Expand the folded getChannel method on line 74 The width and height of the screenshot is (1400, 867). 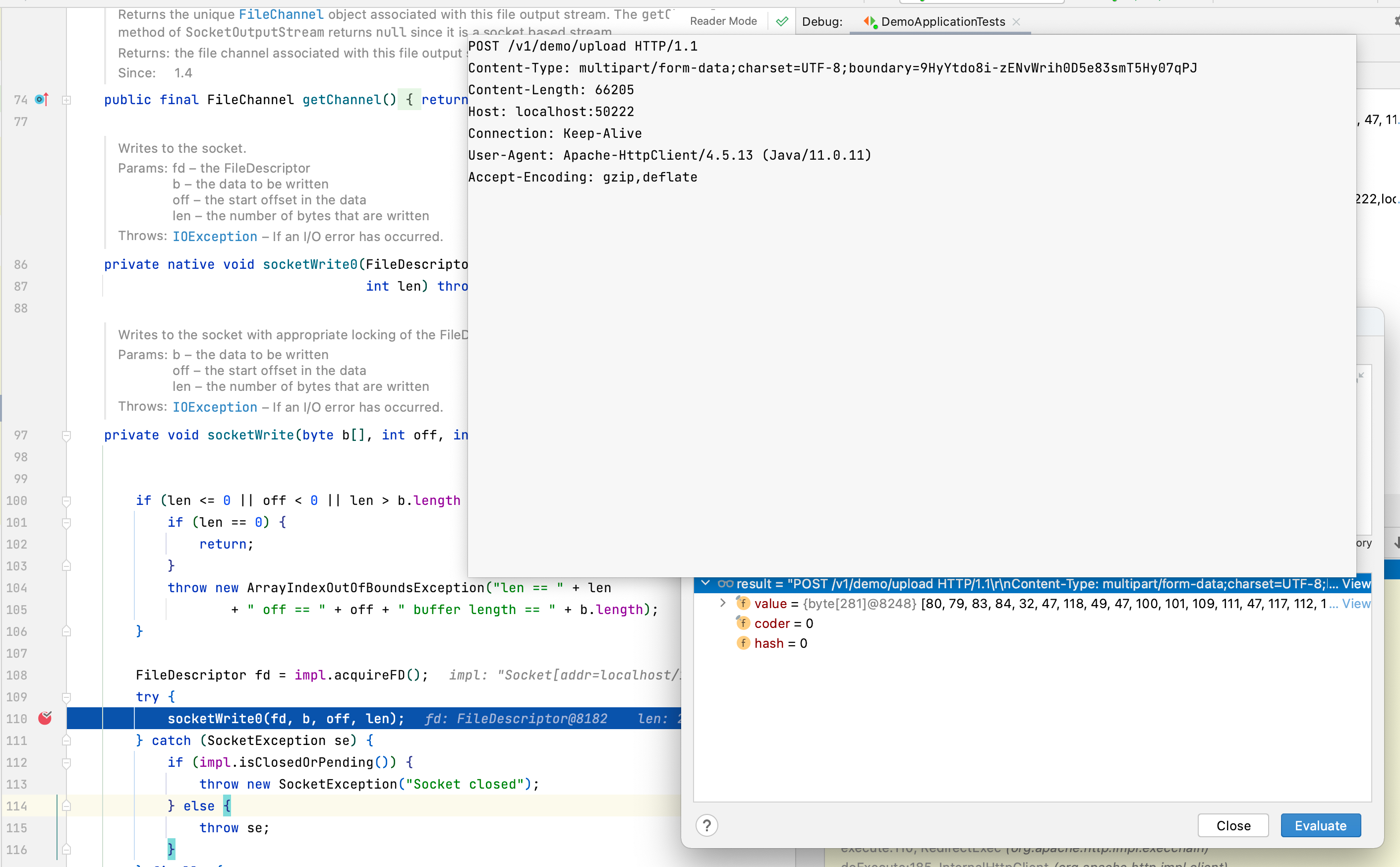point(66,100)
